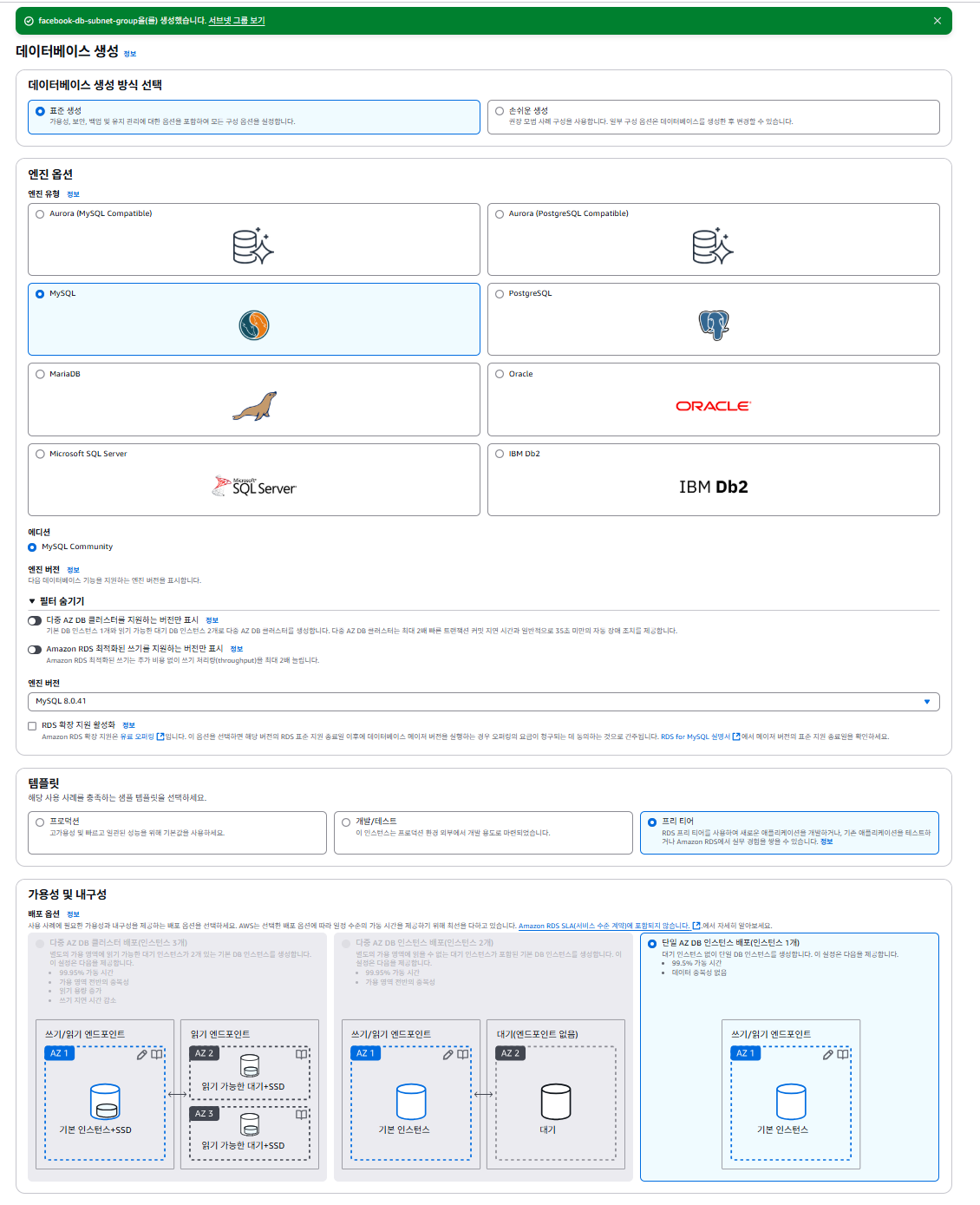Toggle 다중 AZ DB 클러스터 지원 버전 filter
The image size is (980, 1205).
(35, 621)
